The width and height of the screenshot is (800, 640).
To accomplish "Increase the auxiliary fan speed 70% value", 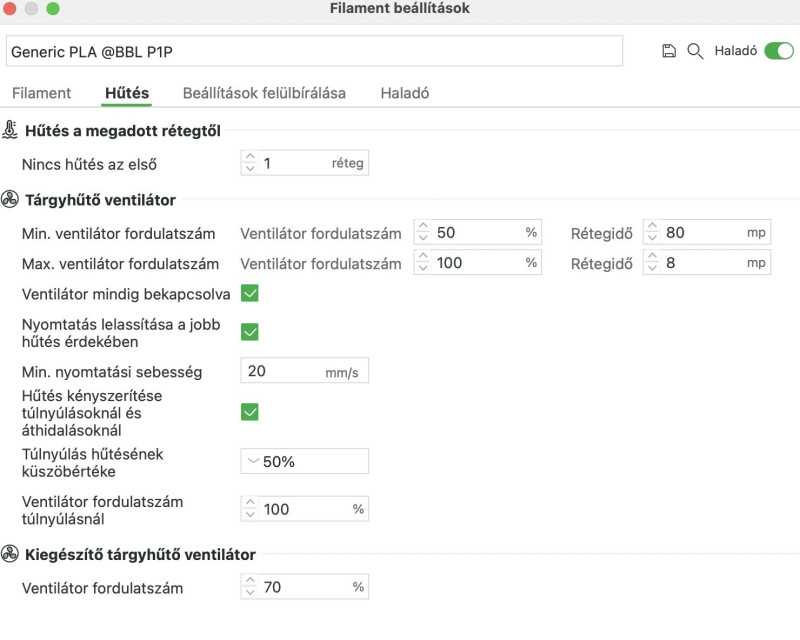I will point(250,581).
